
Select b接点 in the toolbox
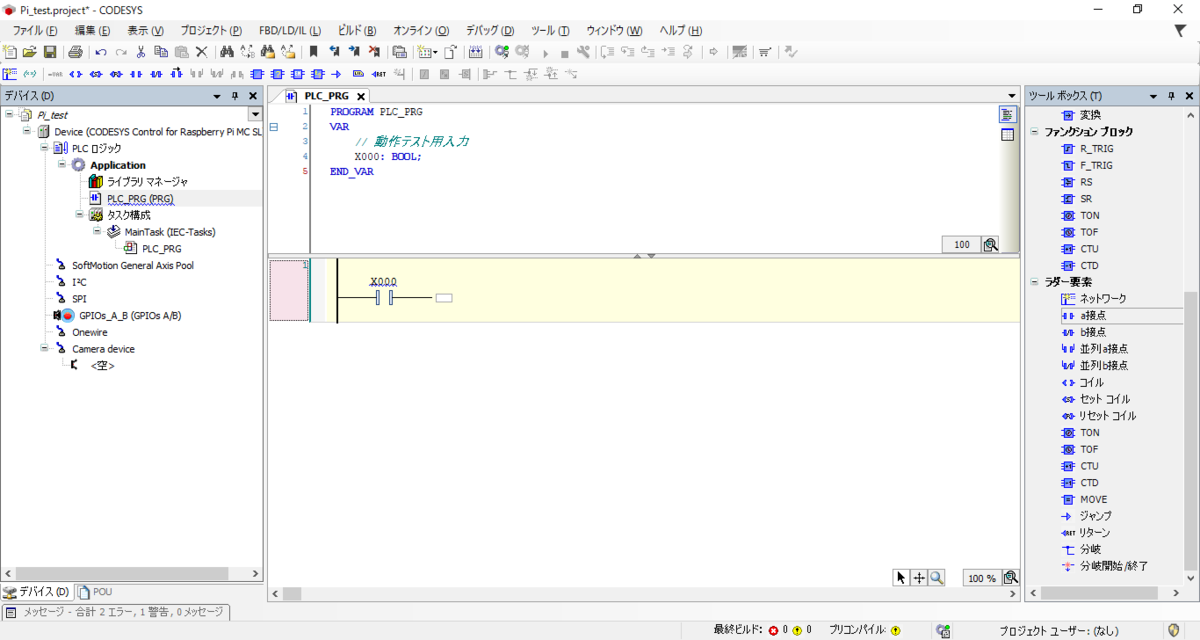1092,332
